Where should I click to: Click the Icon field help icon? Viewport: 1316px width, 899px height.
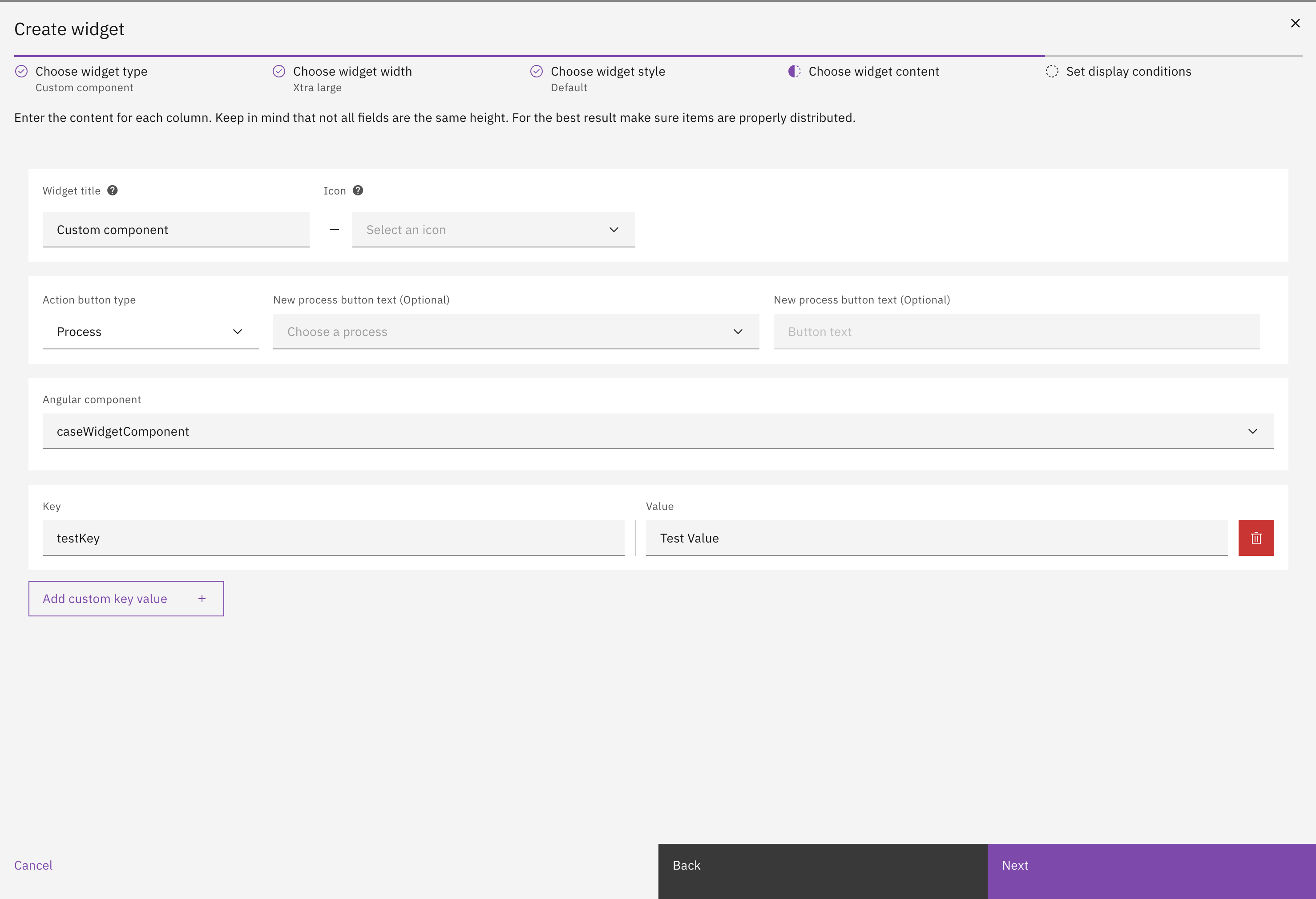357,190
